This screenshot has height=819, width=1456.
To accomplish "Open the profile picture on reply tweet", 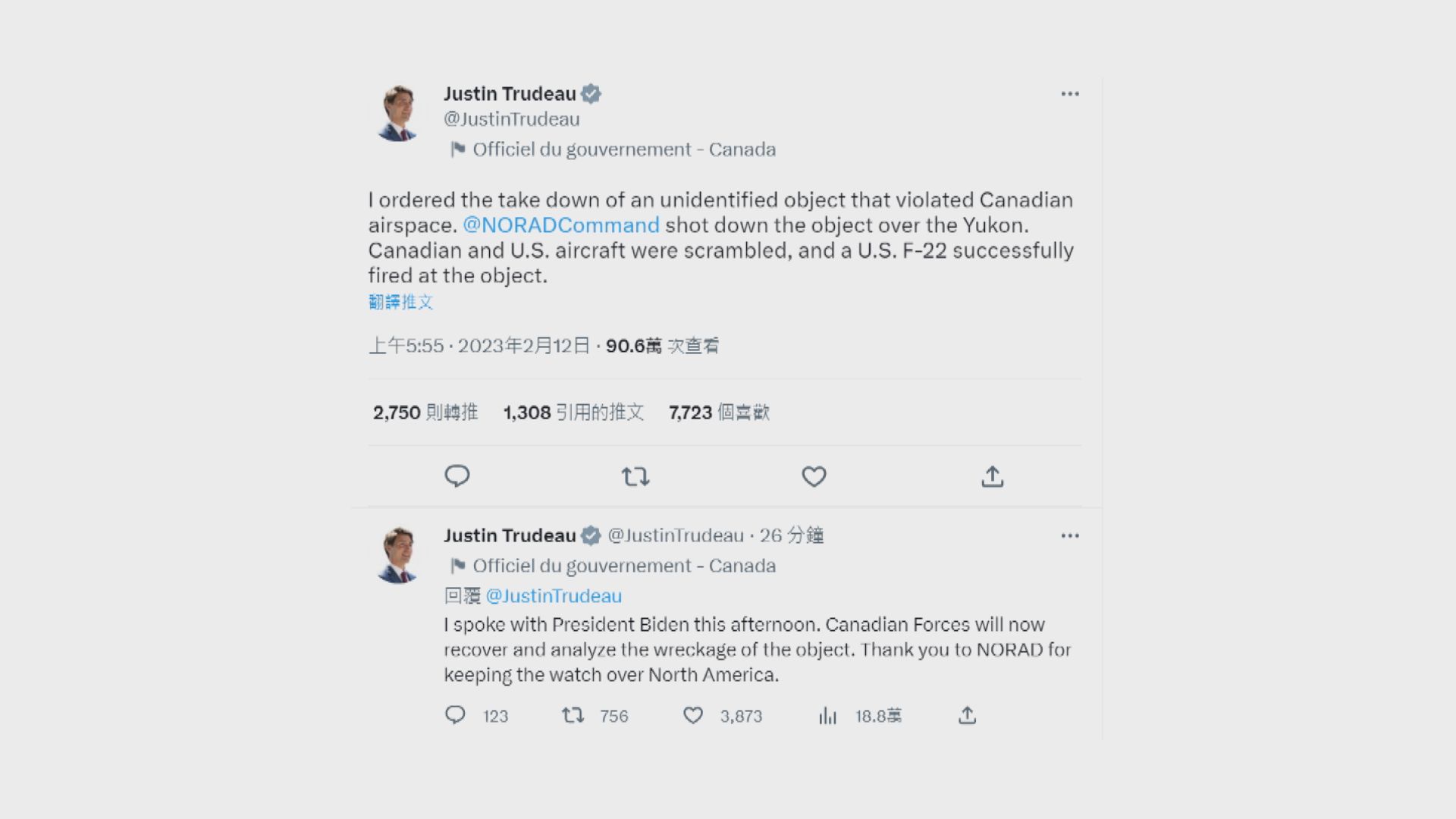I will [397, 555].
